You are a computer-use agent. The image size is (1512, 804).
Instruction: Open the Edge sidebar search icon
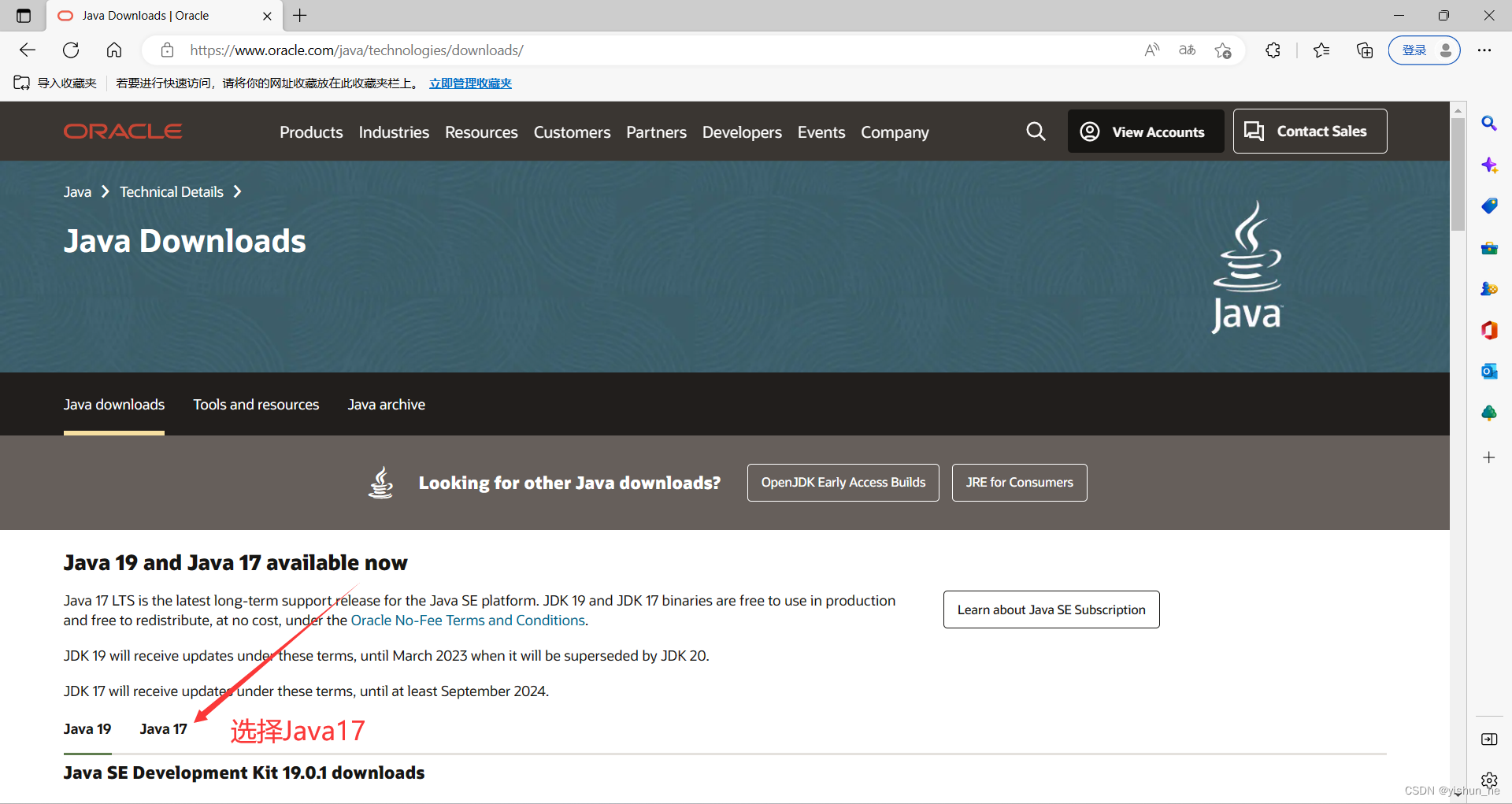[1489, 123]
